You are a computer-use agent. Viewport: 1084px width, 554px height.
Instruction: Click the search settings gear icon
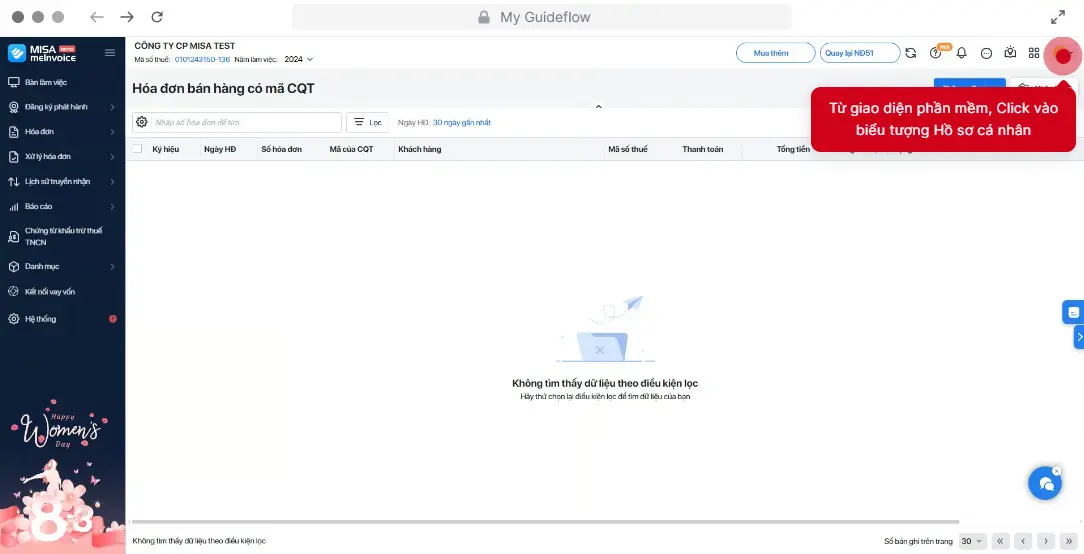tap(142, 122)
